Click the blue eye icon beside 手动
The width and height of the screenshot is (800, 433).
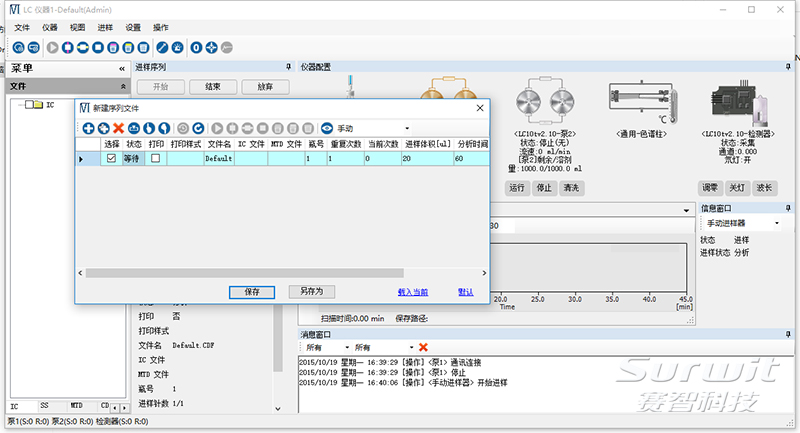pos(326,128)
